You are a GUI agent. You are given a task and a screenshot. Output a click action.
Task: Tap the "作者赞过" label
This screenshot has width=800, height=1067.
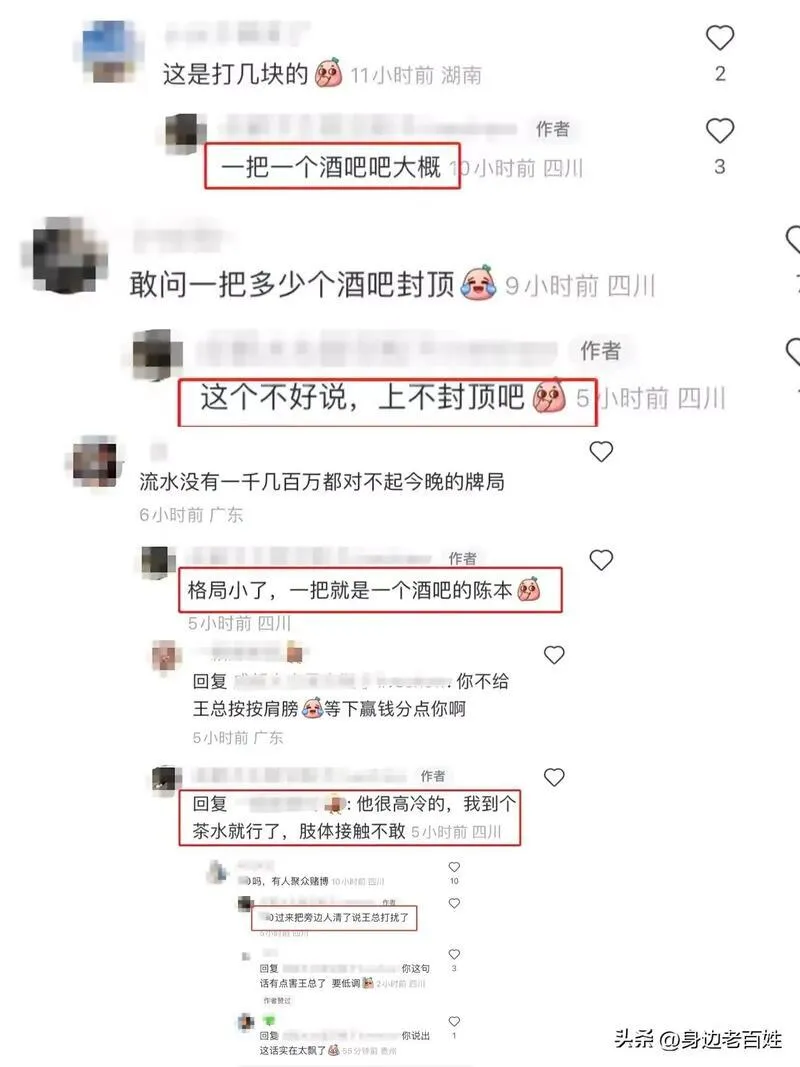277,1000
